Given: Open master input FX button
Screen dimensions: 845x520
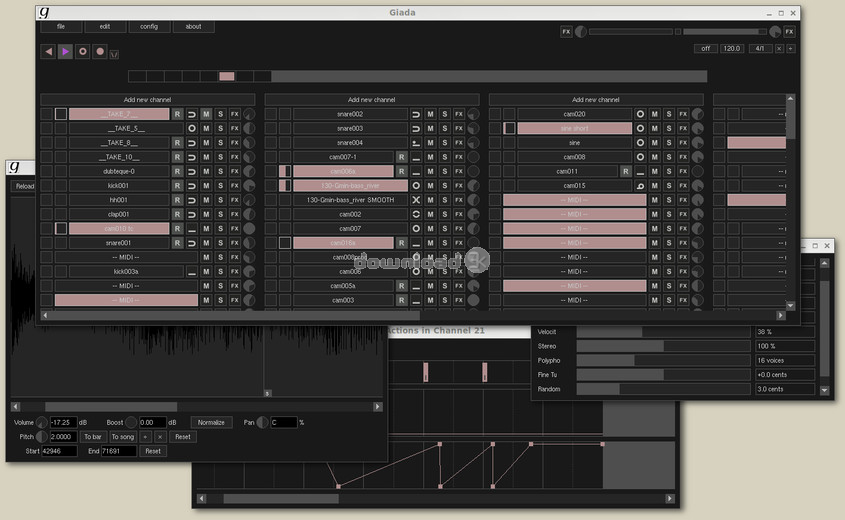Looking at the screenshot, I should 566,32.
